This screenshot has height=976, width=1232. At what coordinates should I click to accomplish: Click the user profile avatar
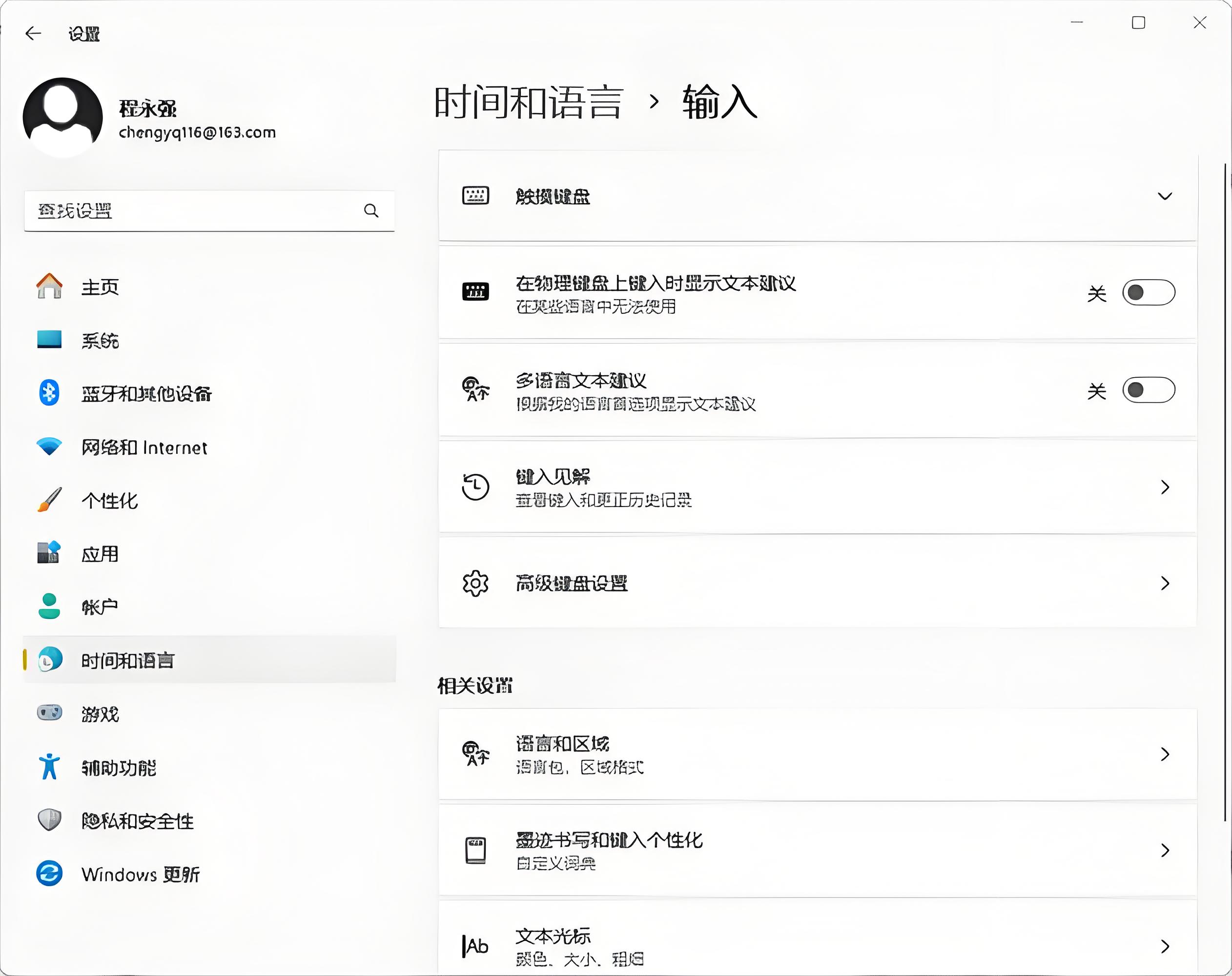coord(63,117)
